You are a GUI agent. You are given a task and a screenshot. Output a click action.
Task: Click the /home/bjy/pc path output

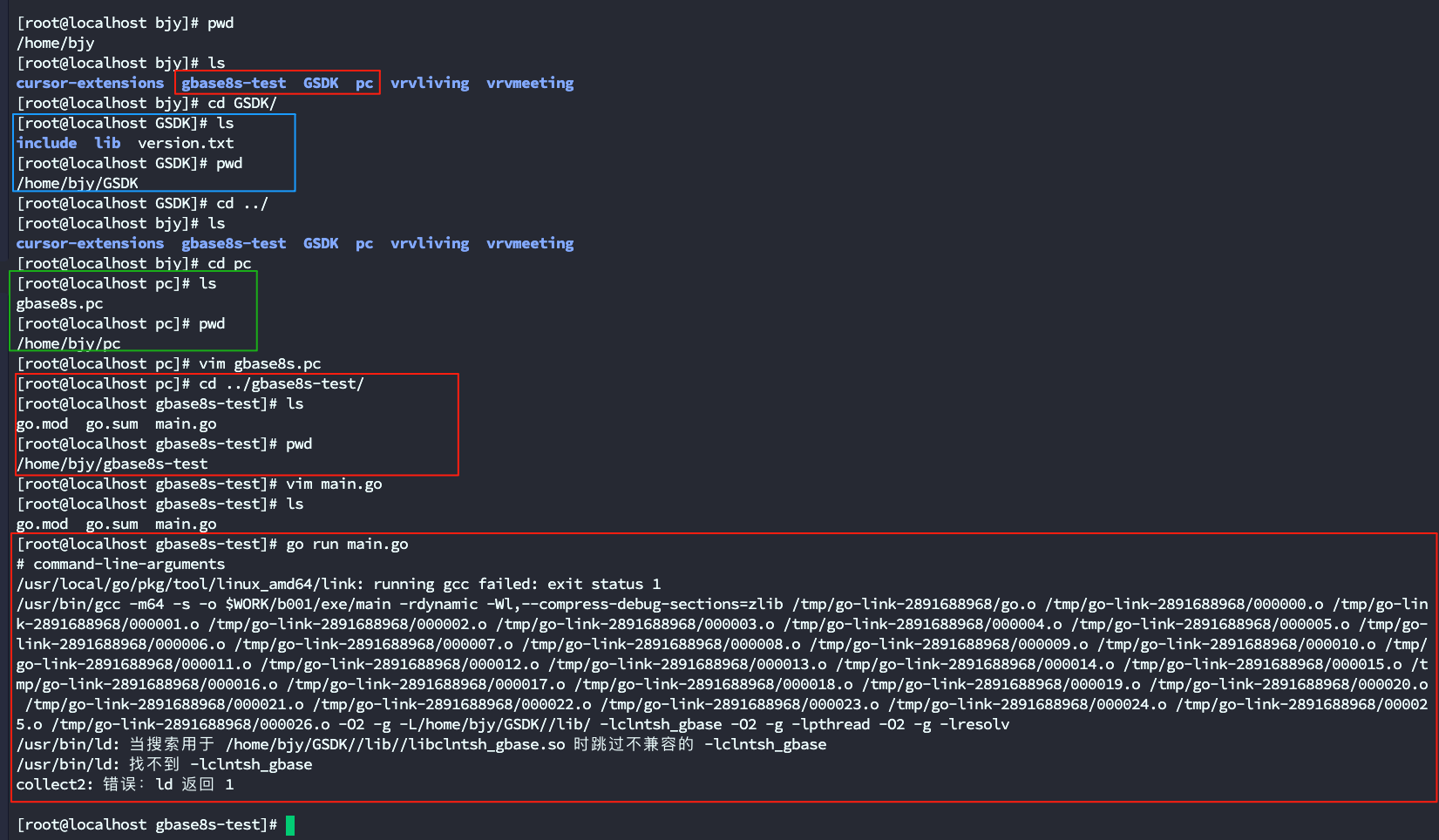(x=69, y=343)
